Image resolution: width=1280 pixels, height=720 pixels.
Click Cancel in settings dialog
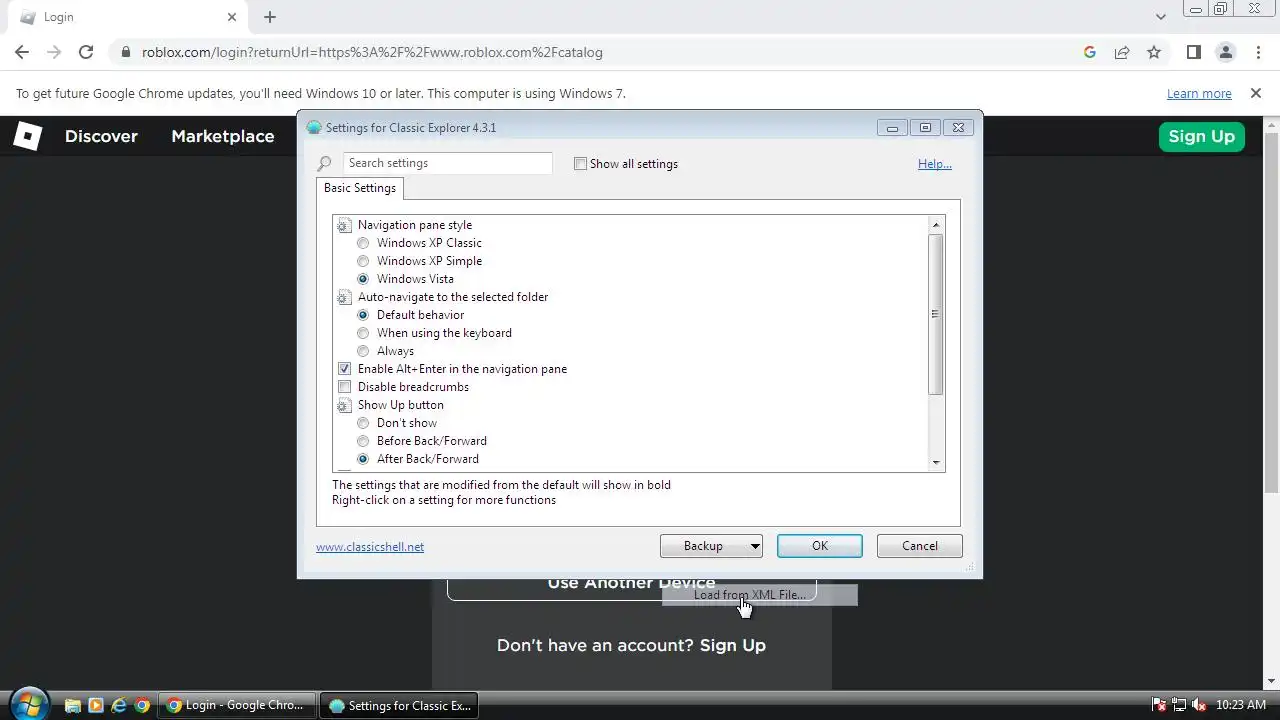920,546
